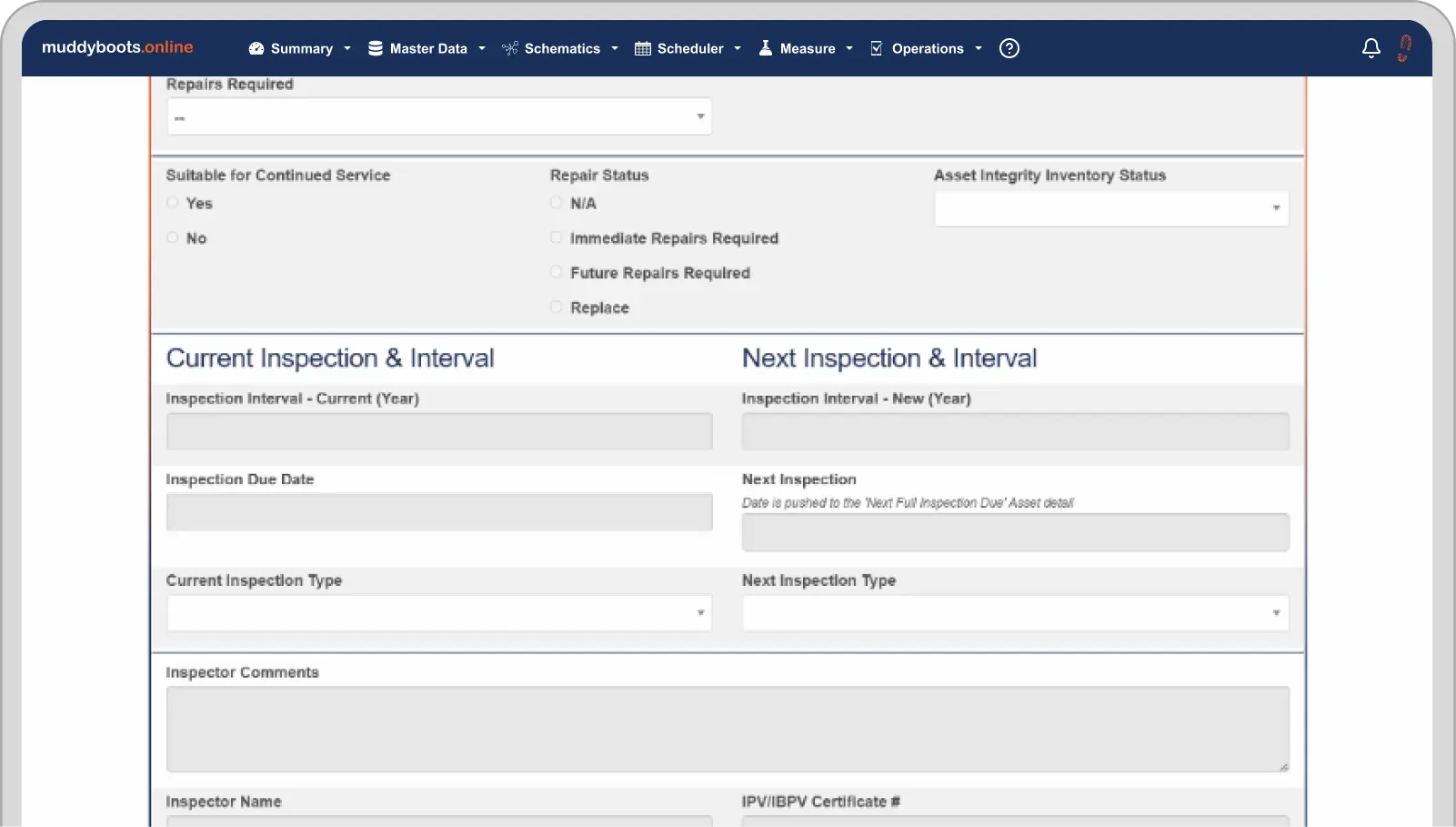Open the Current Inspection Type dropdown

[x=438, y=613]
